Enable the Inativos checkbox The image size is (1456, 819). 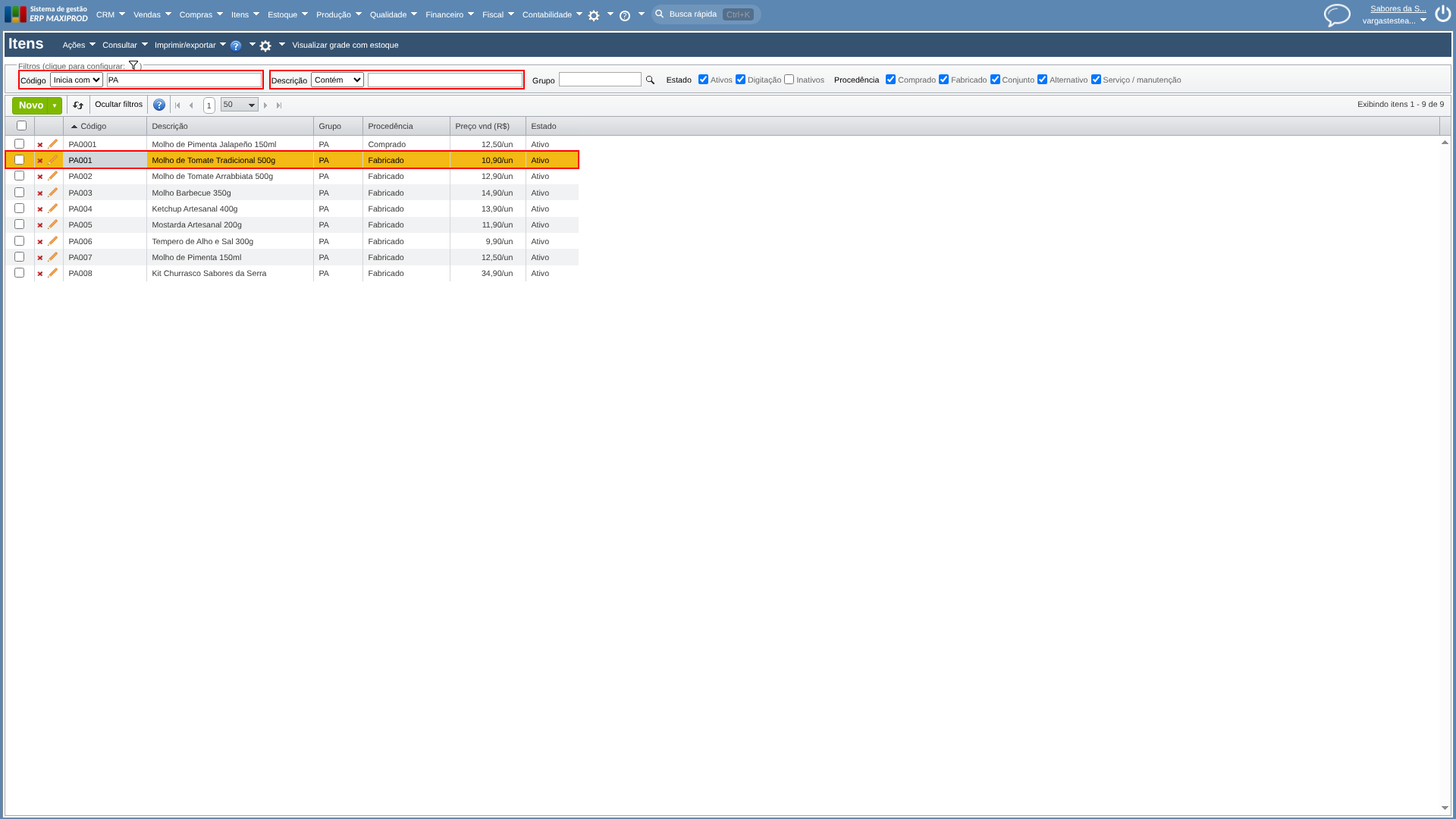[x=789, y=80]
